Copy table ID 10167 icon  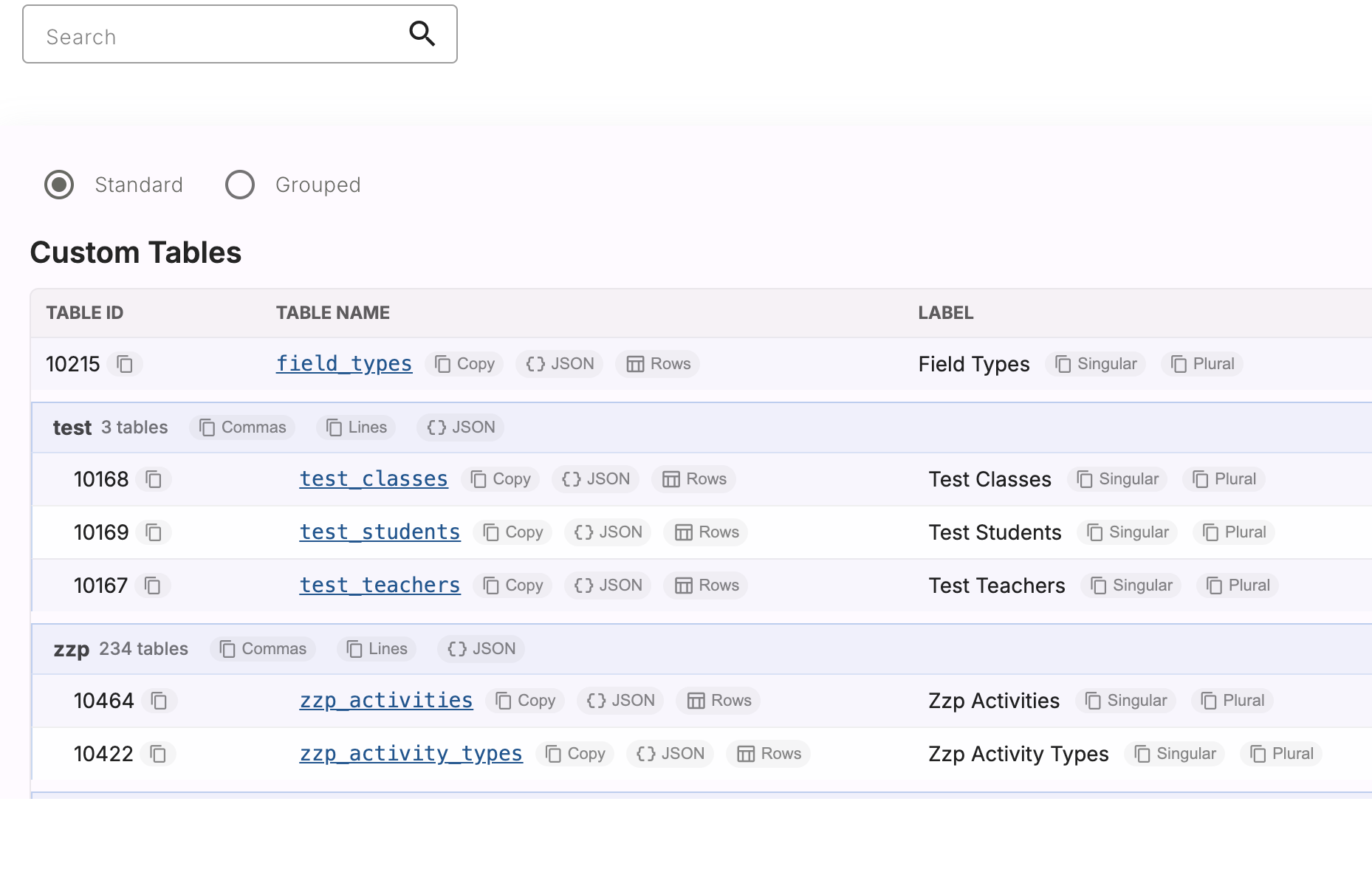(x=153, y=585)
